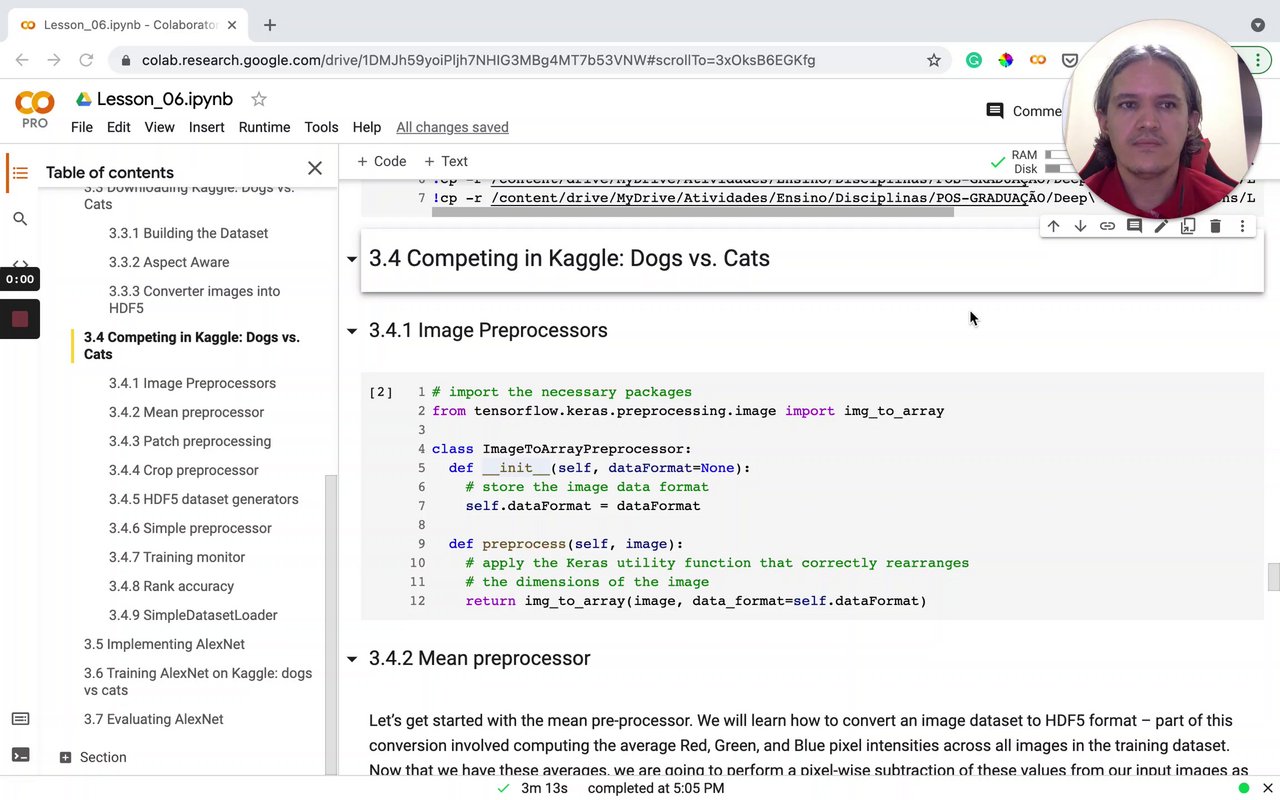This screenshot has height=800, width=1280.
Task: Open the Runtime menu
Action: [x=264, y=127]
